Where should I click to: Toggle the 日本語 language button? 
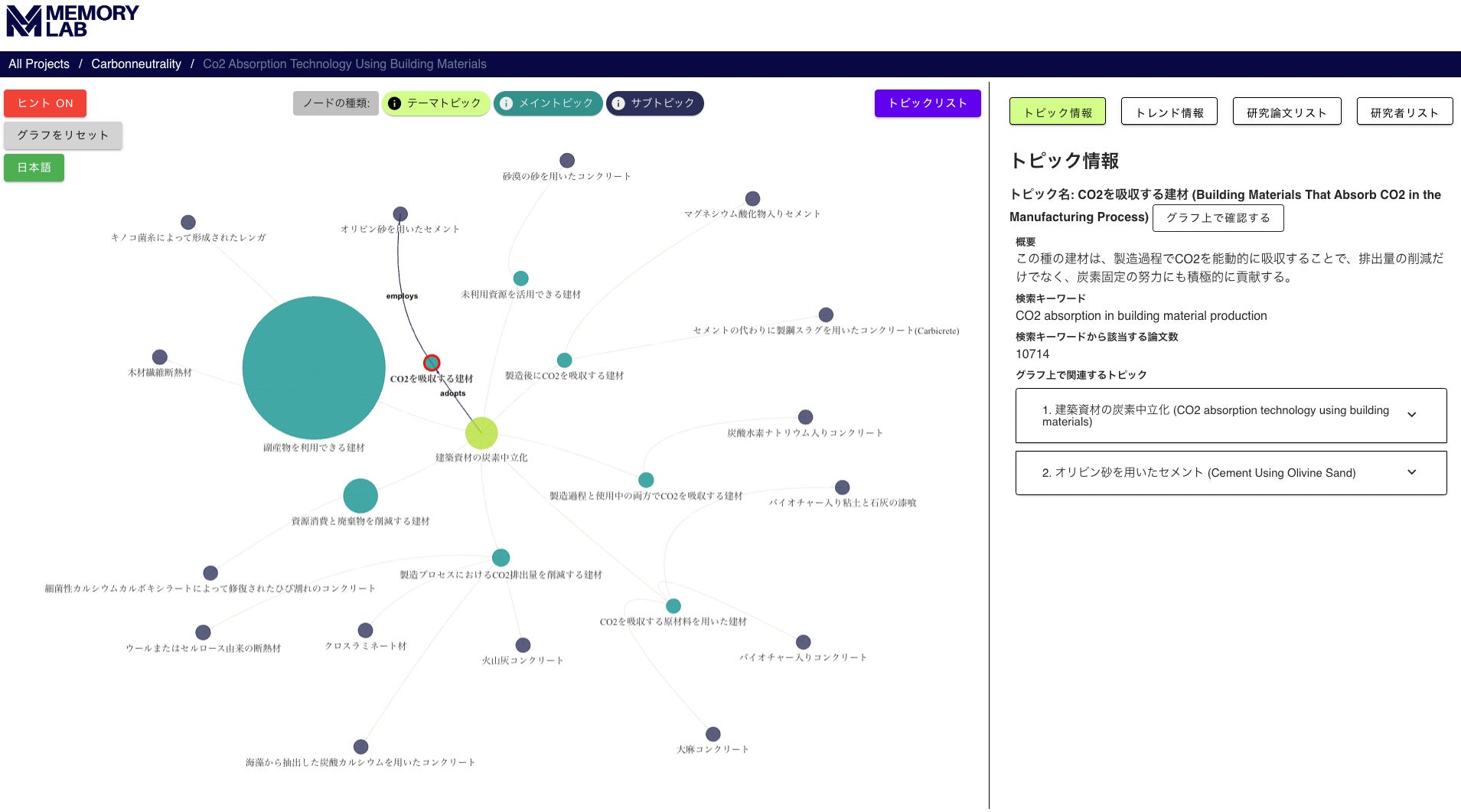(x=34, y=168)
